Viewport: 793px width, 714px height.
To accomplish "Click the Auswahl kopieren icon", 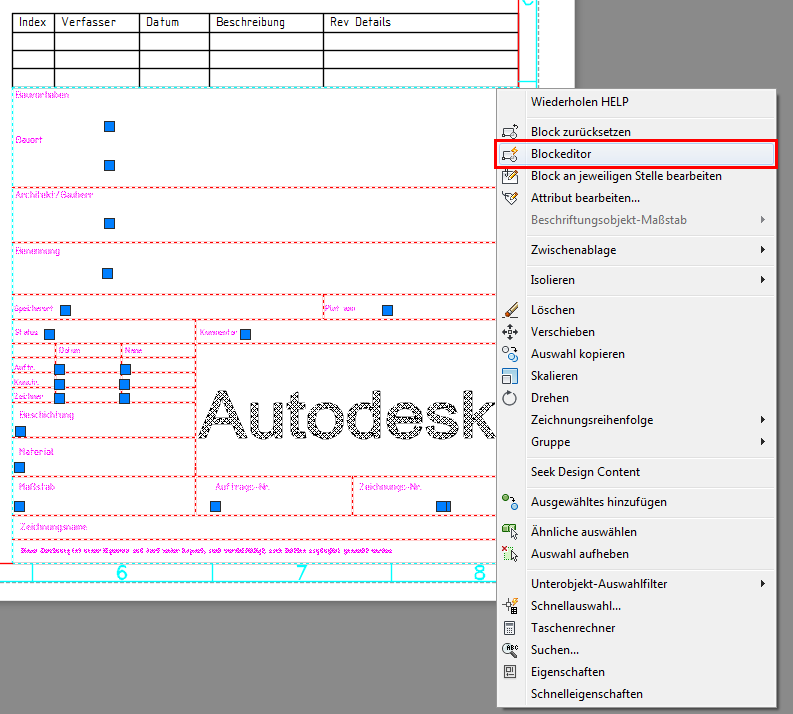I will click(510, 353).
